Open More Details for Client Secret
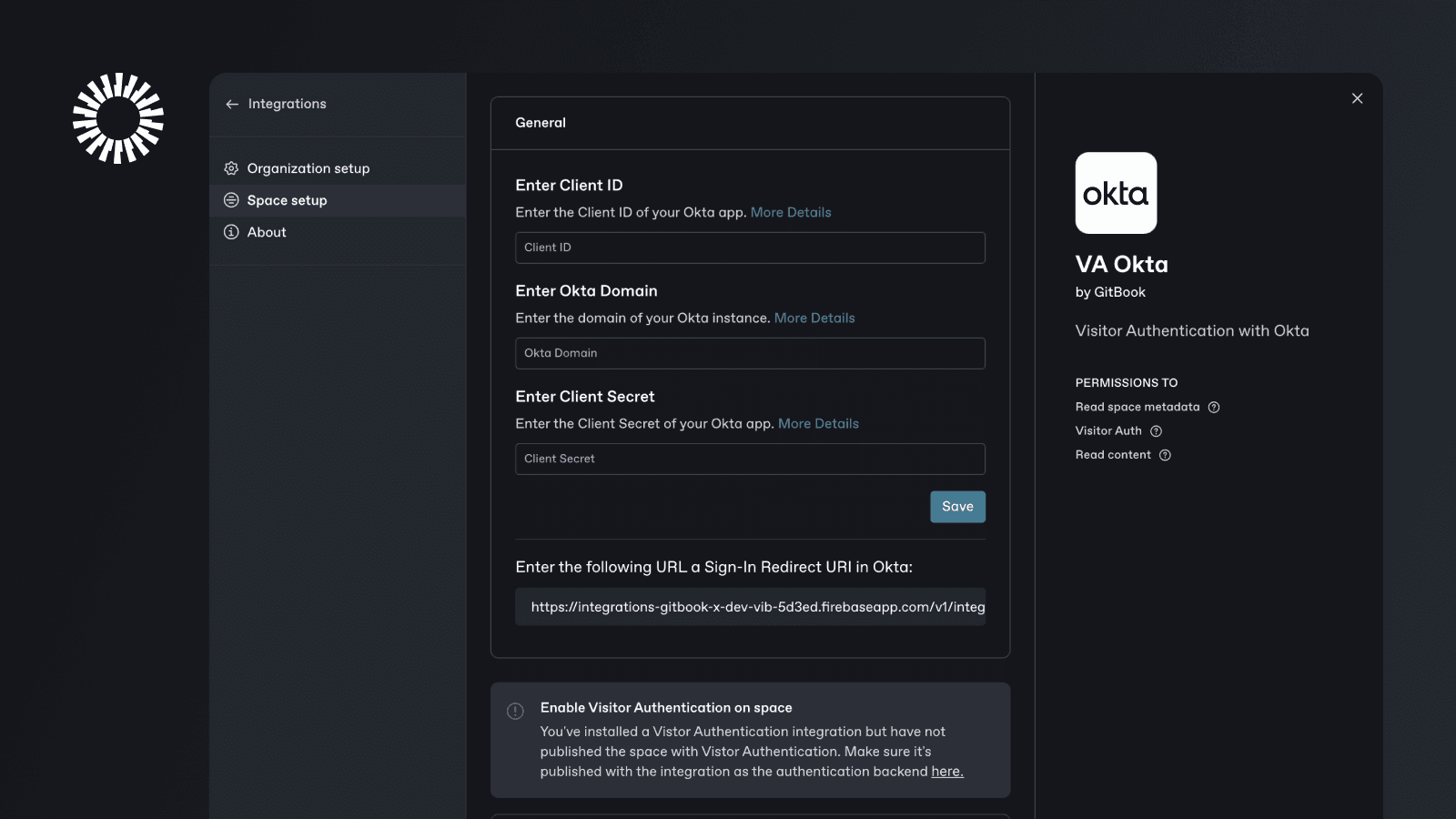Image resolution: width=1456 pixels, height=819 pixels. pyautogui.click(x=818, y=423)
